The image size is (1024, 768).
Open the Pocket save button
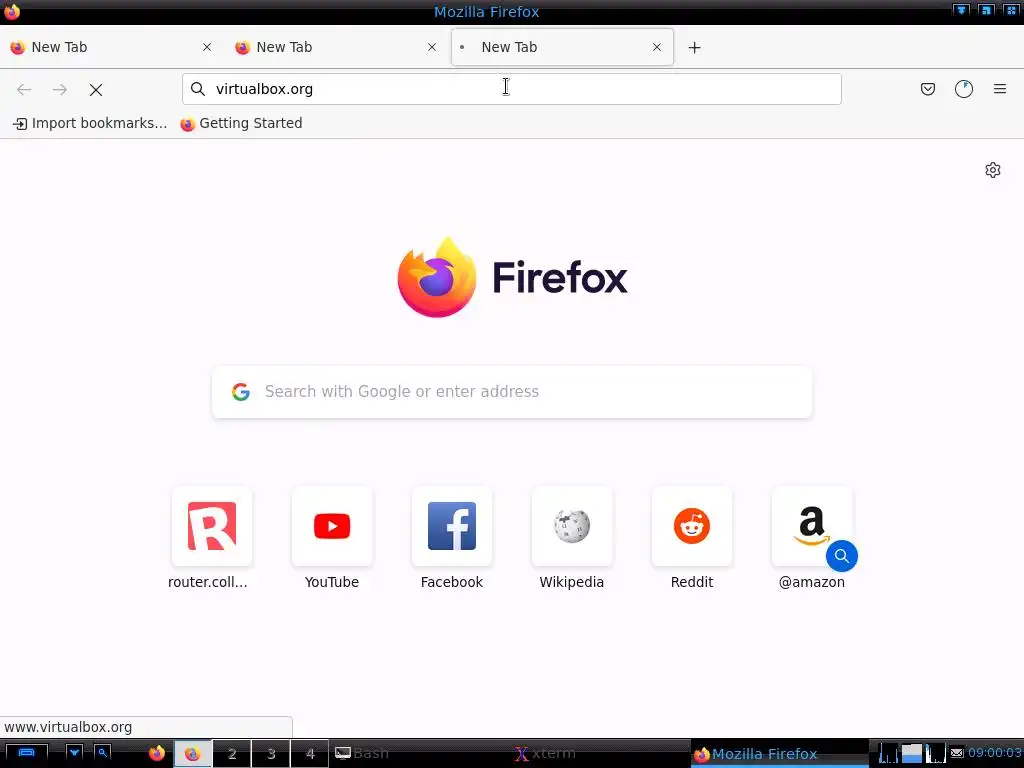pos(927,89)
